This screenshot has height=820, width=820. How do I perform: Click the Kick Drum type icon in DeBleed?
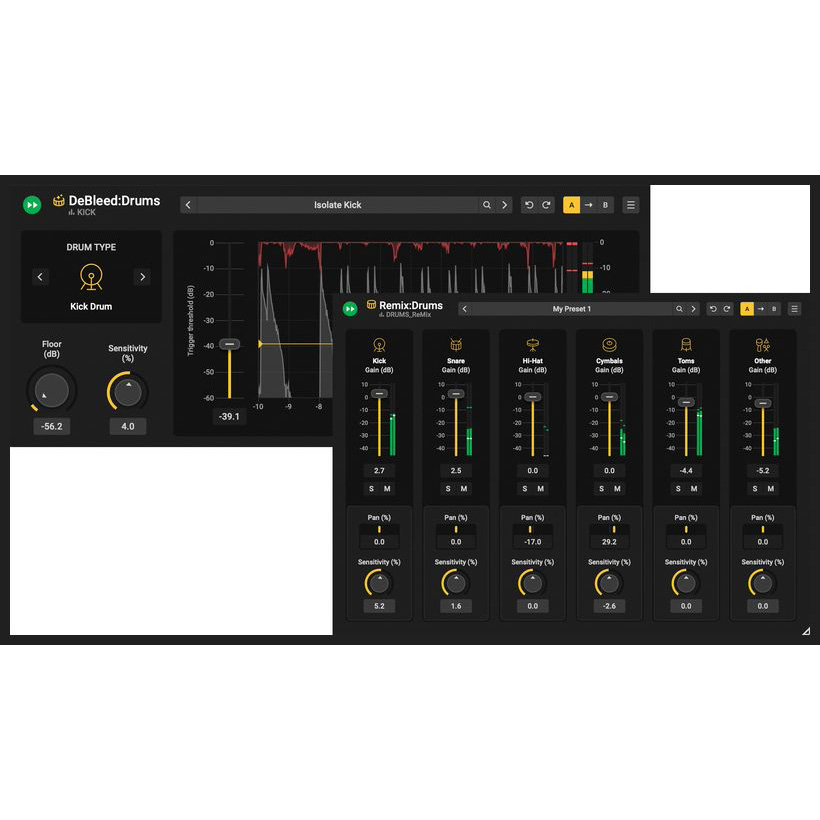tap(91, 277)
